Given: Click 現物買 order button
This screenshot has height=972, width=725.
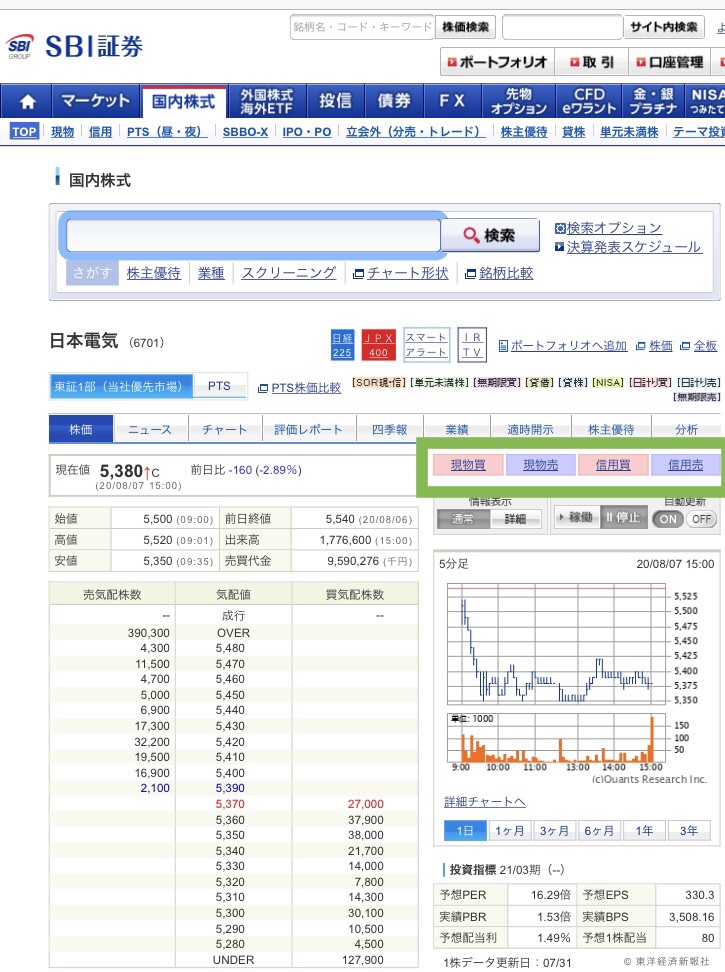Looking at the screenshot, I should [468, 465].
